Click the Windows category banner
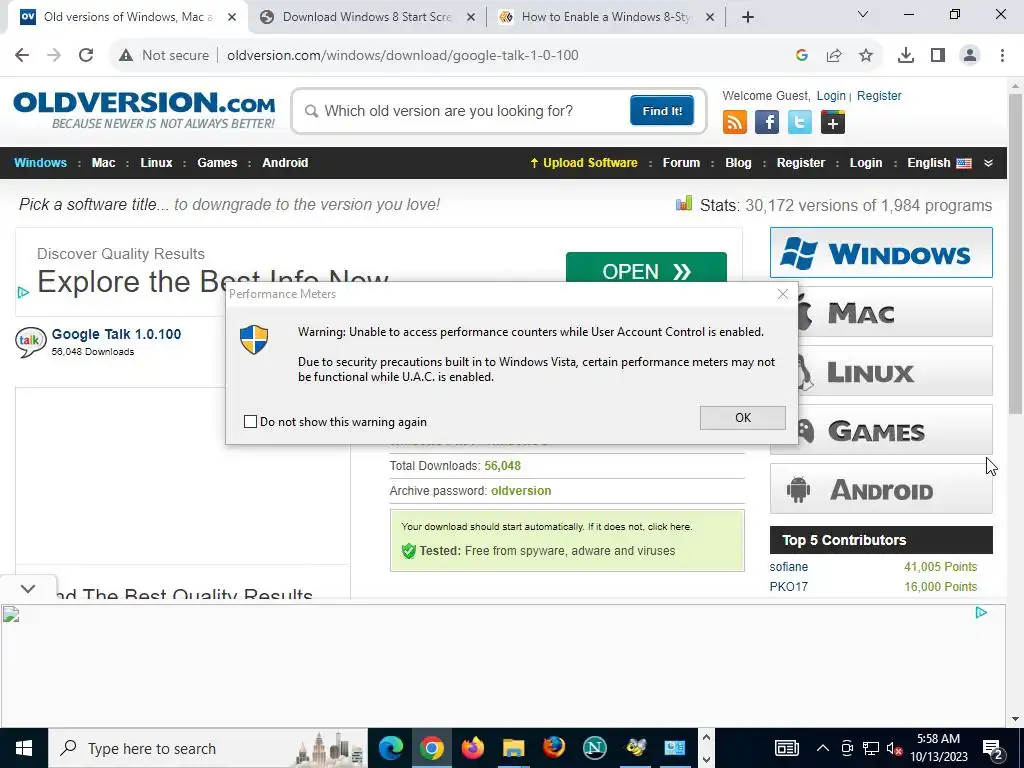 point(881,253)
